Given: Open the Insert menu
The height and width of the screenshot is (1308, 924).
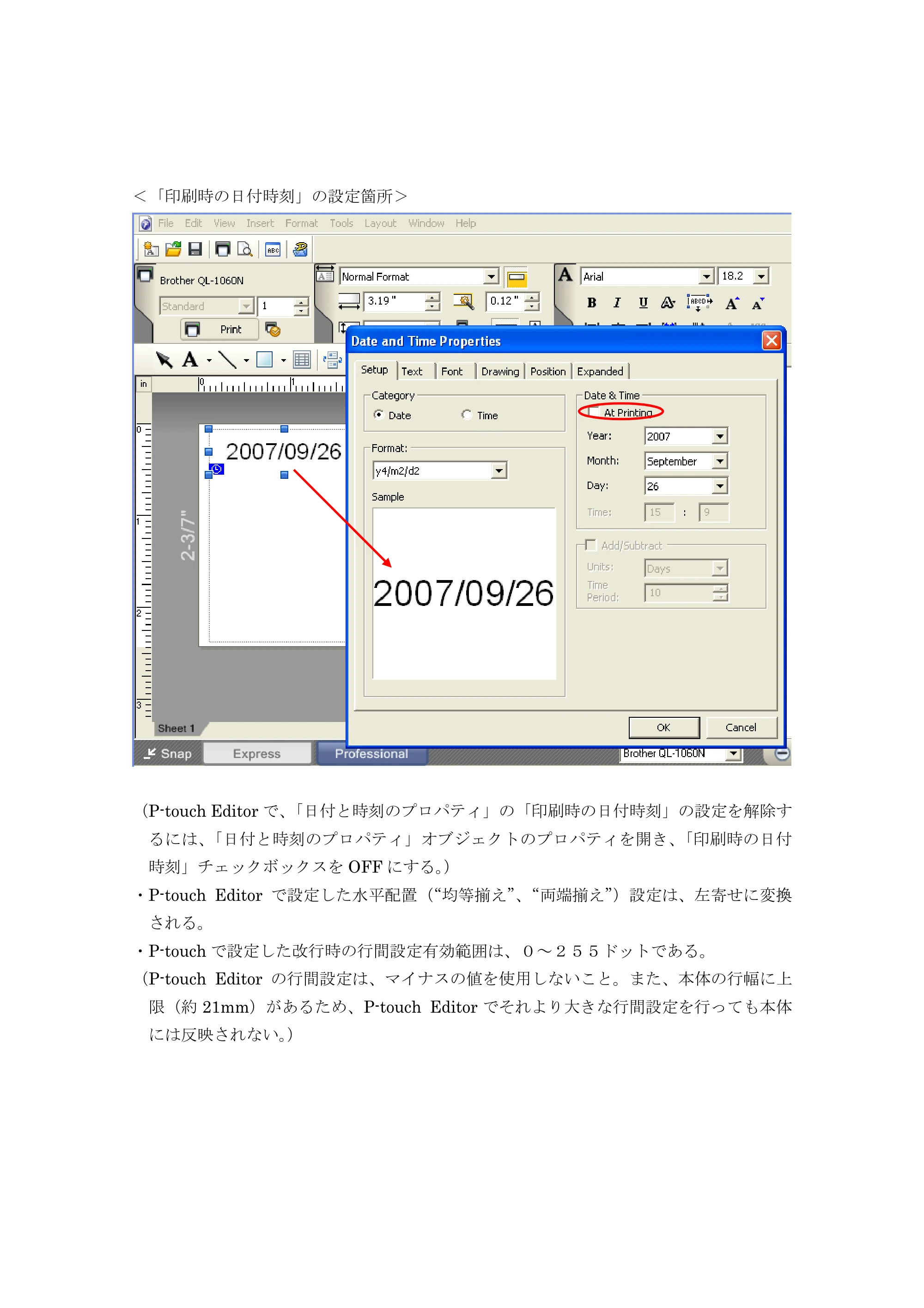Looking at the screenshot, I should [260, 223].
